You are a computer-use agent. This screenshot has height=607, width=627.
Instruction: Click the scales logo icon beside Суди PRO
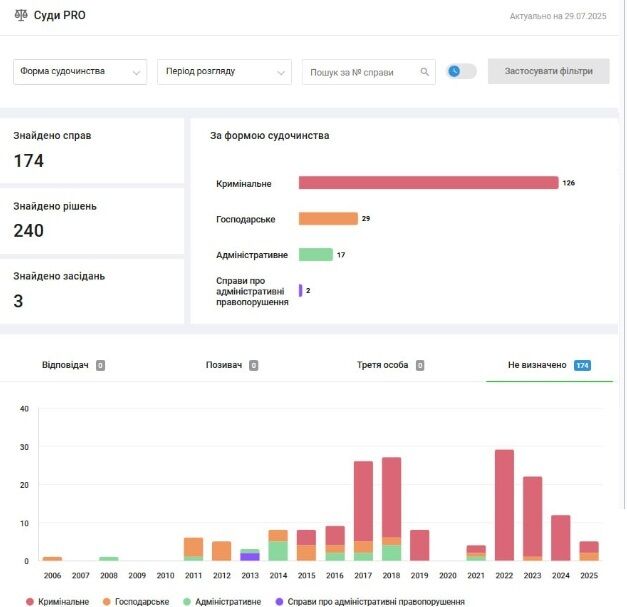click(x=21, y=16)
